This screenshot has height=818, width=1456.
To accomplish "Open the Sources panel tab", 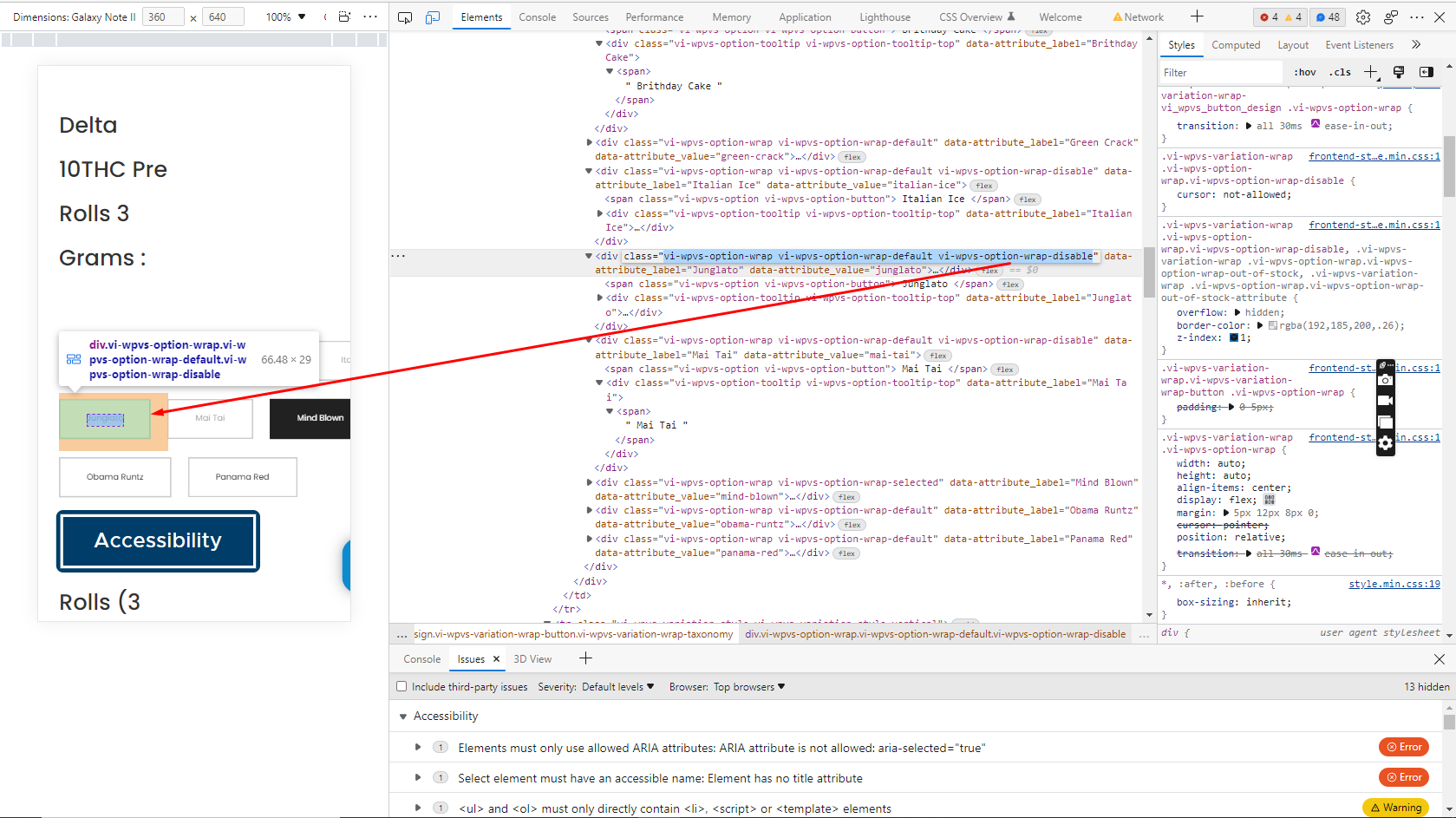I will pos(591,17).
